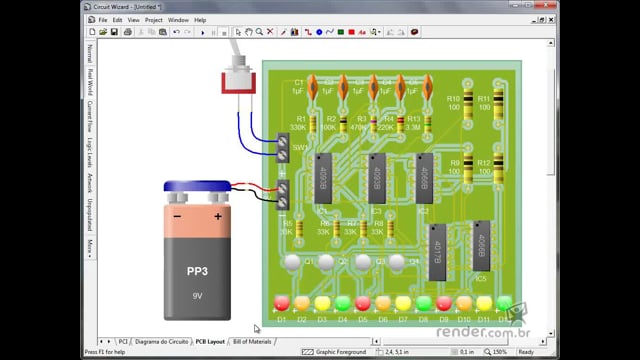640x360 pixels.
Task: Select the red track routing tool
Action: pos(308,32)
